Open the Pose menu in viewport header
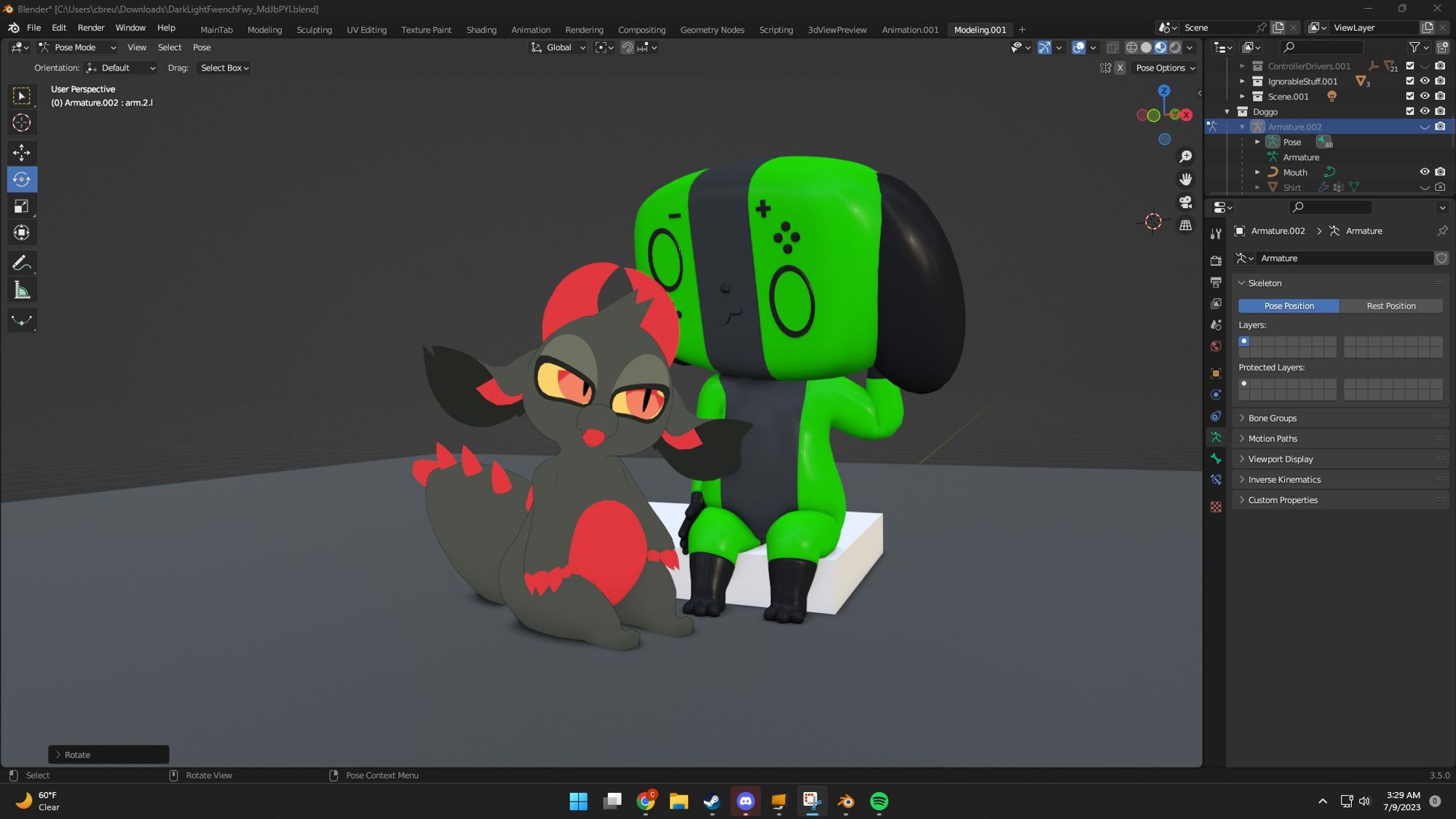This screenshot has height=819, width=1456. (202, 47)
